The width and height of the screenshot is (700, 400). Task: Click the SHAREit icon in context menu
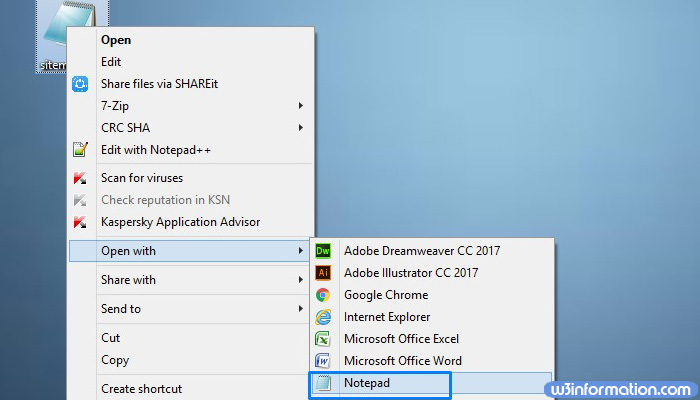pos(80,84)
